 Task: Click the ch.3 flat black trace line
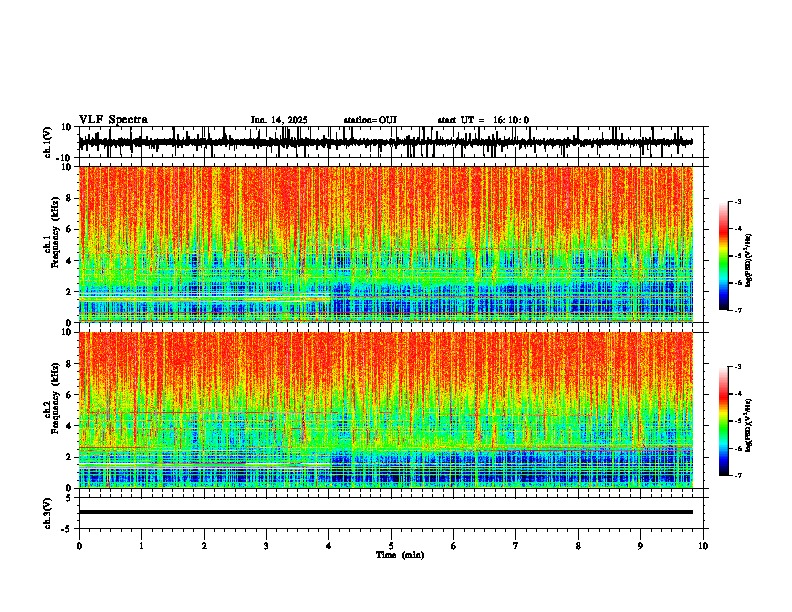tap(385, 512)
